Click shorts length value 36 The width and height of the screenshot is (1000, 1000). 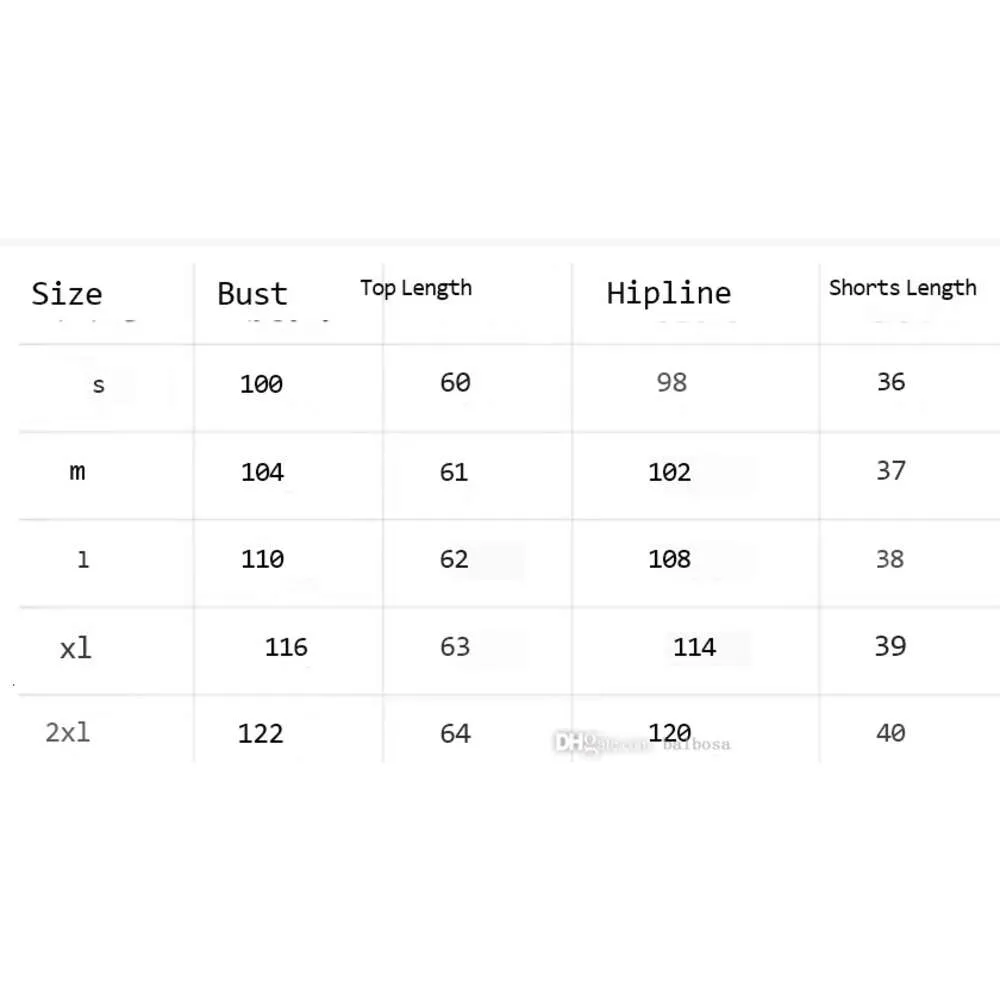891,381
